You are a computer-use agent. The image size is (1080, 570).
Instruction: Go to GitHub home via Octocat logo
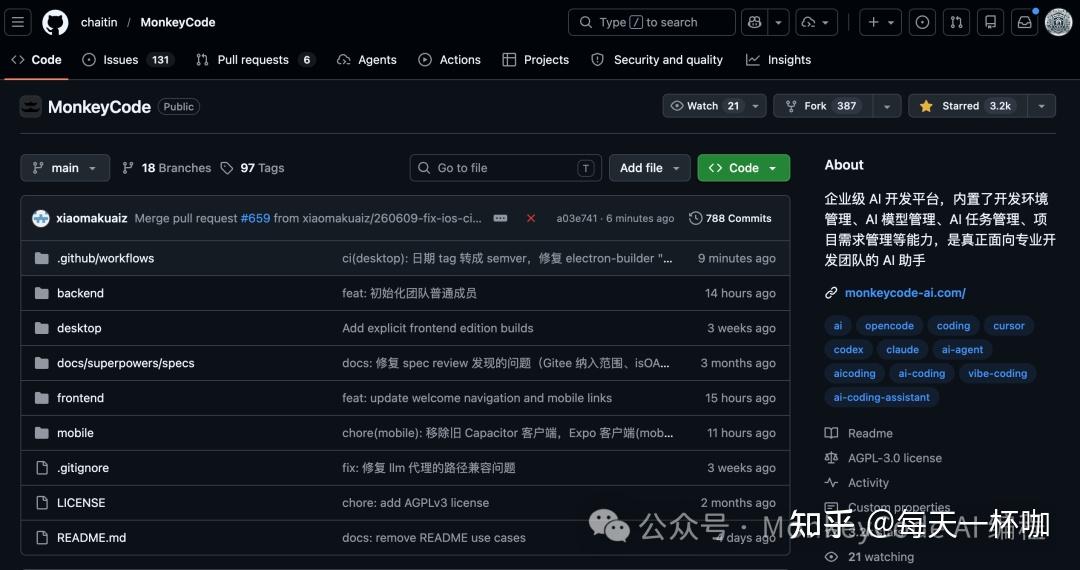click(x=55, y=22)
